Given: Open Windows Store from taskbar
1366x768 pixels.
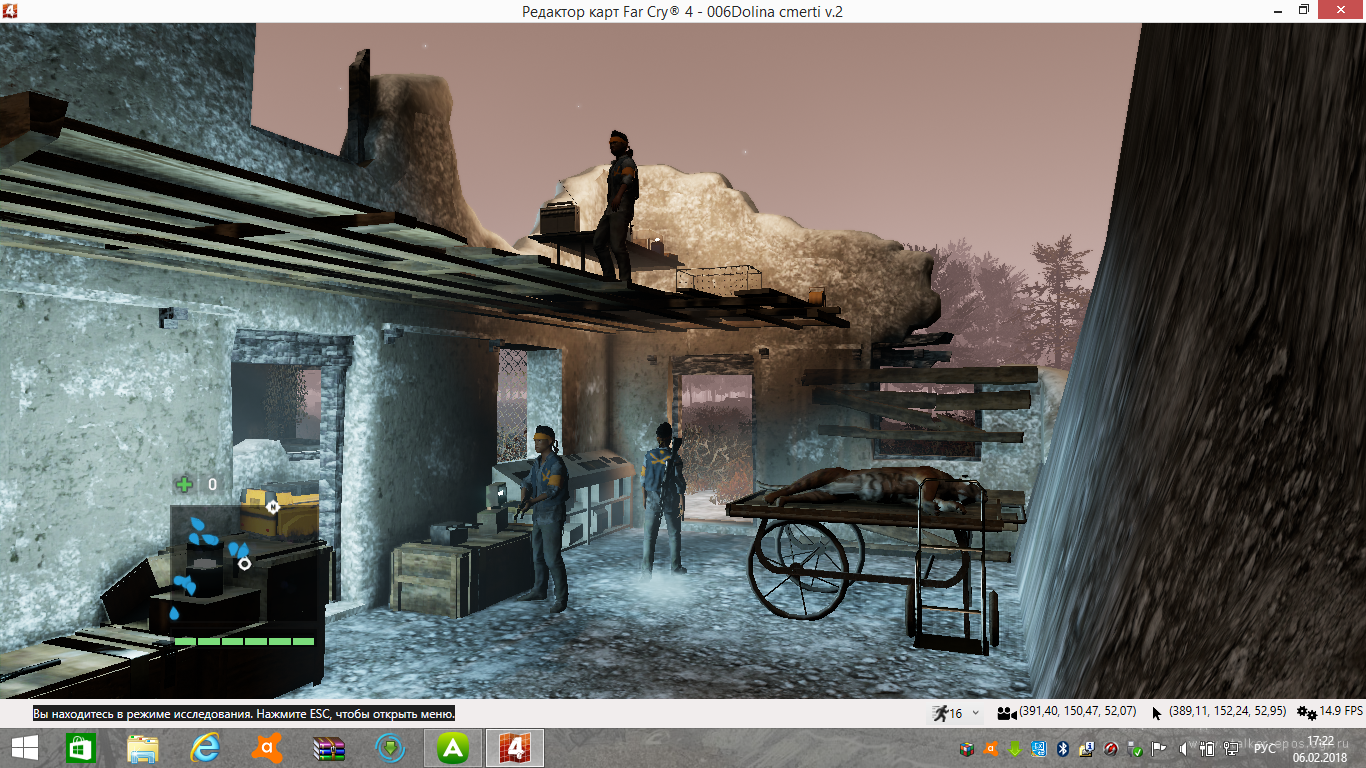Looking at the screenshot, I should [81, 748].
